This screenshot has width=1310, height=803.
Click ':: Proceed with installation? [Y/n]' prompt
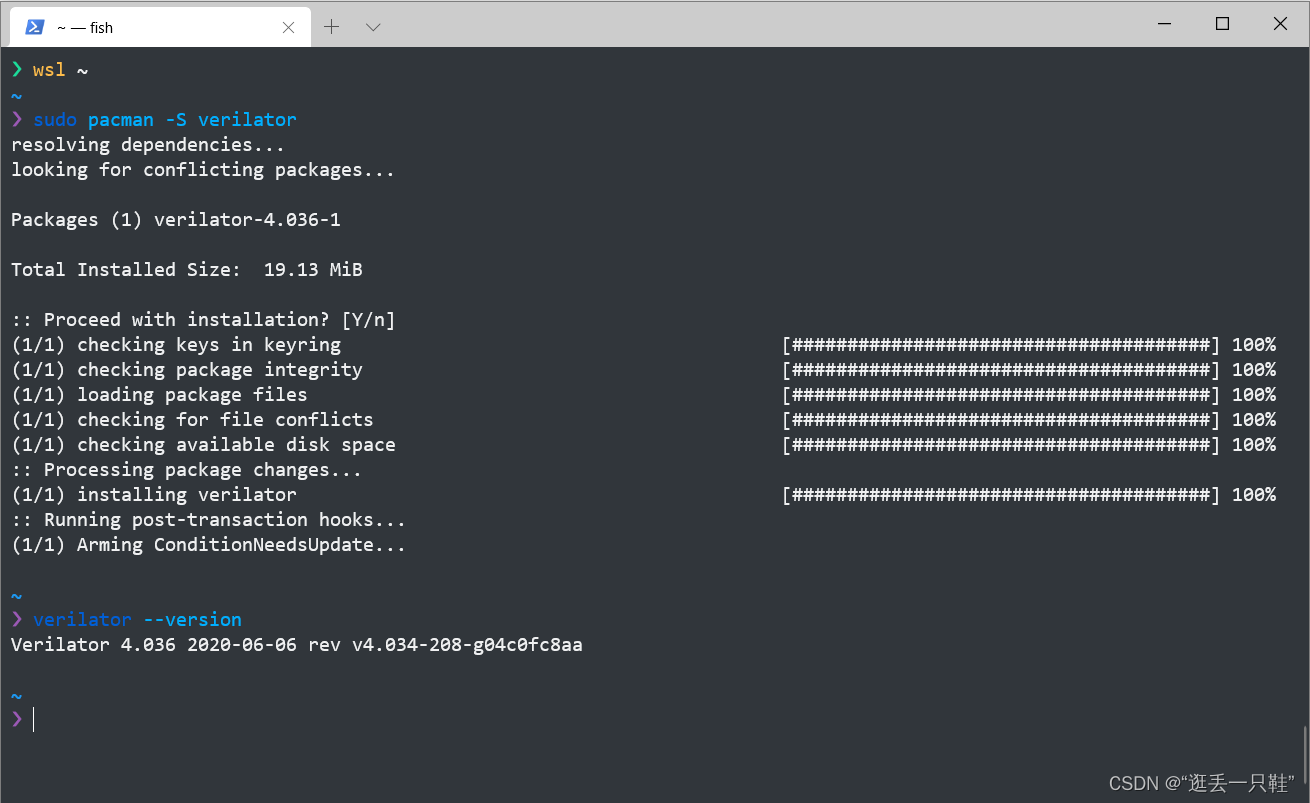pyautogui.click(x=203, y=320)
